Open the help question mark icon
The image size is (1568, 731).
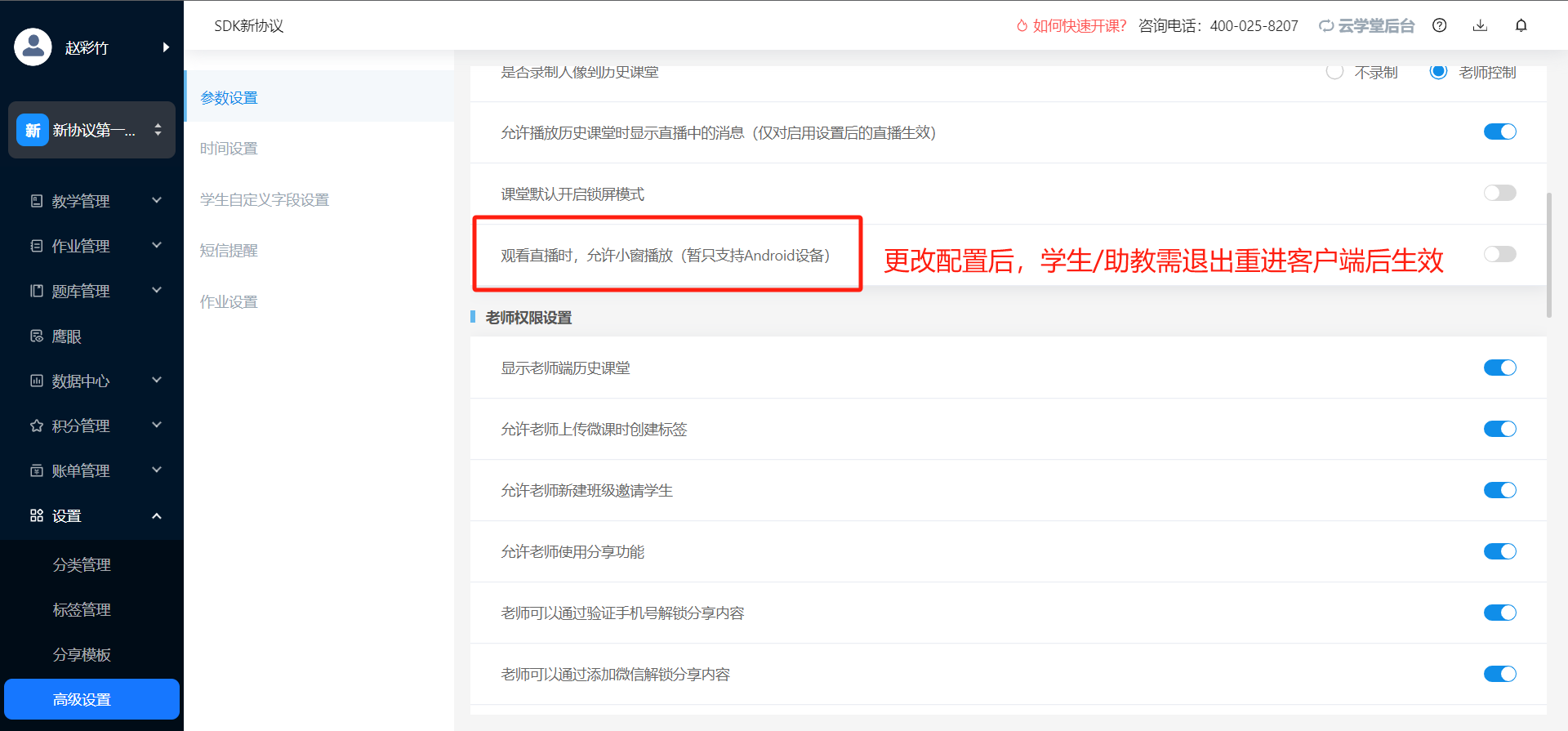pyautogui.click(x=1440, y=25)
